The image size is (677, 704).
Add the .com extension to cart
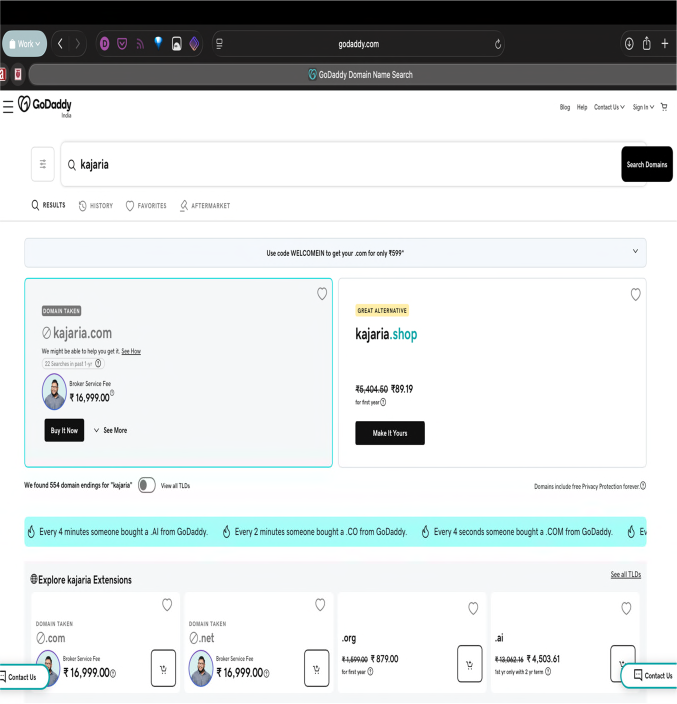point(163,668)
